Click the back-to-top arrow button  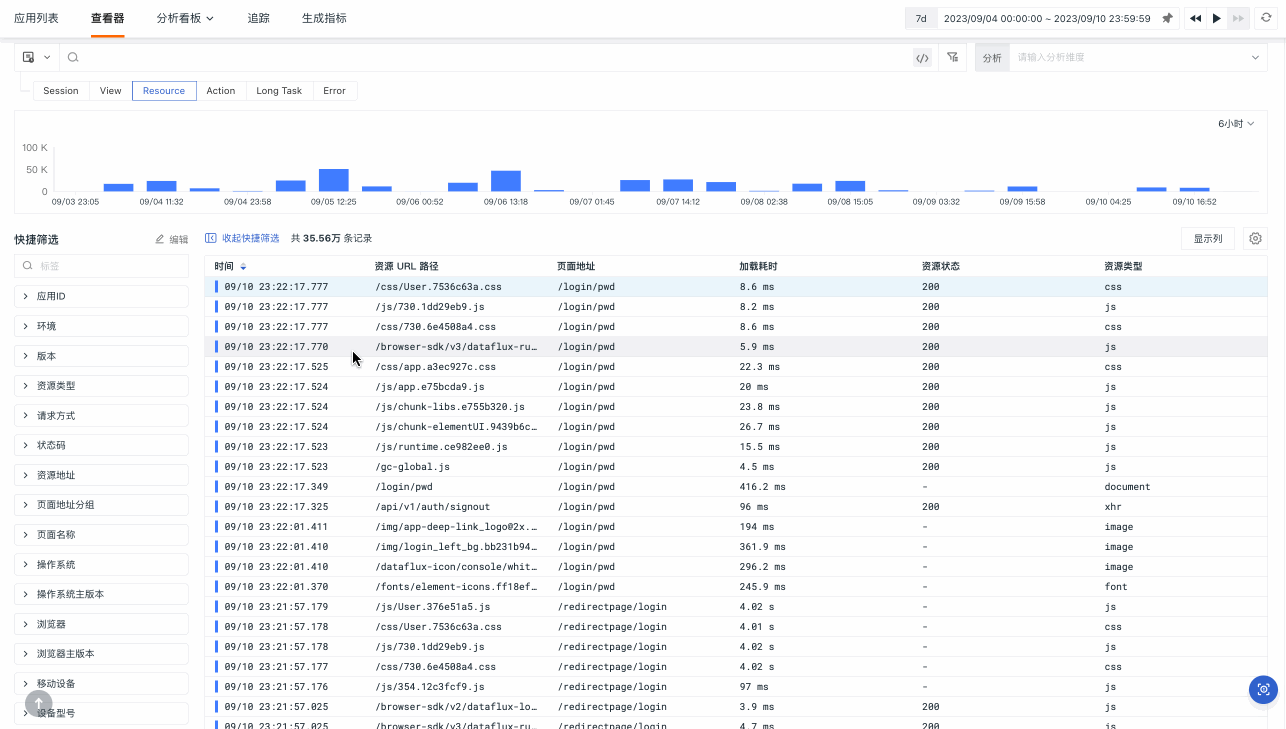[38, 704]
